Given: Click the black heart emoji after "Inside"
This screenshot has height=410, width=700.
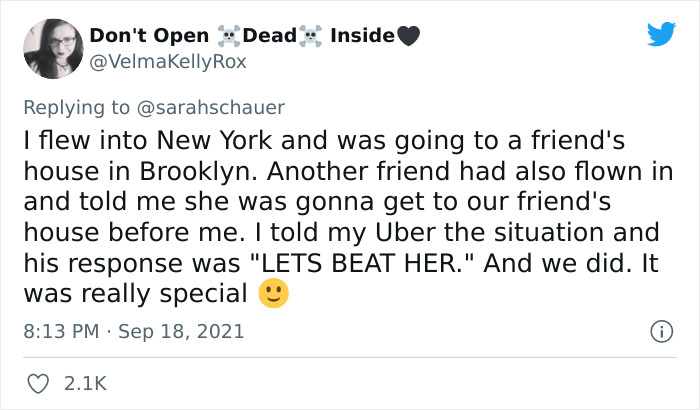Looking at the screenshot, I should [x=407, y=36].
